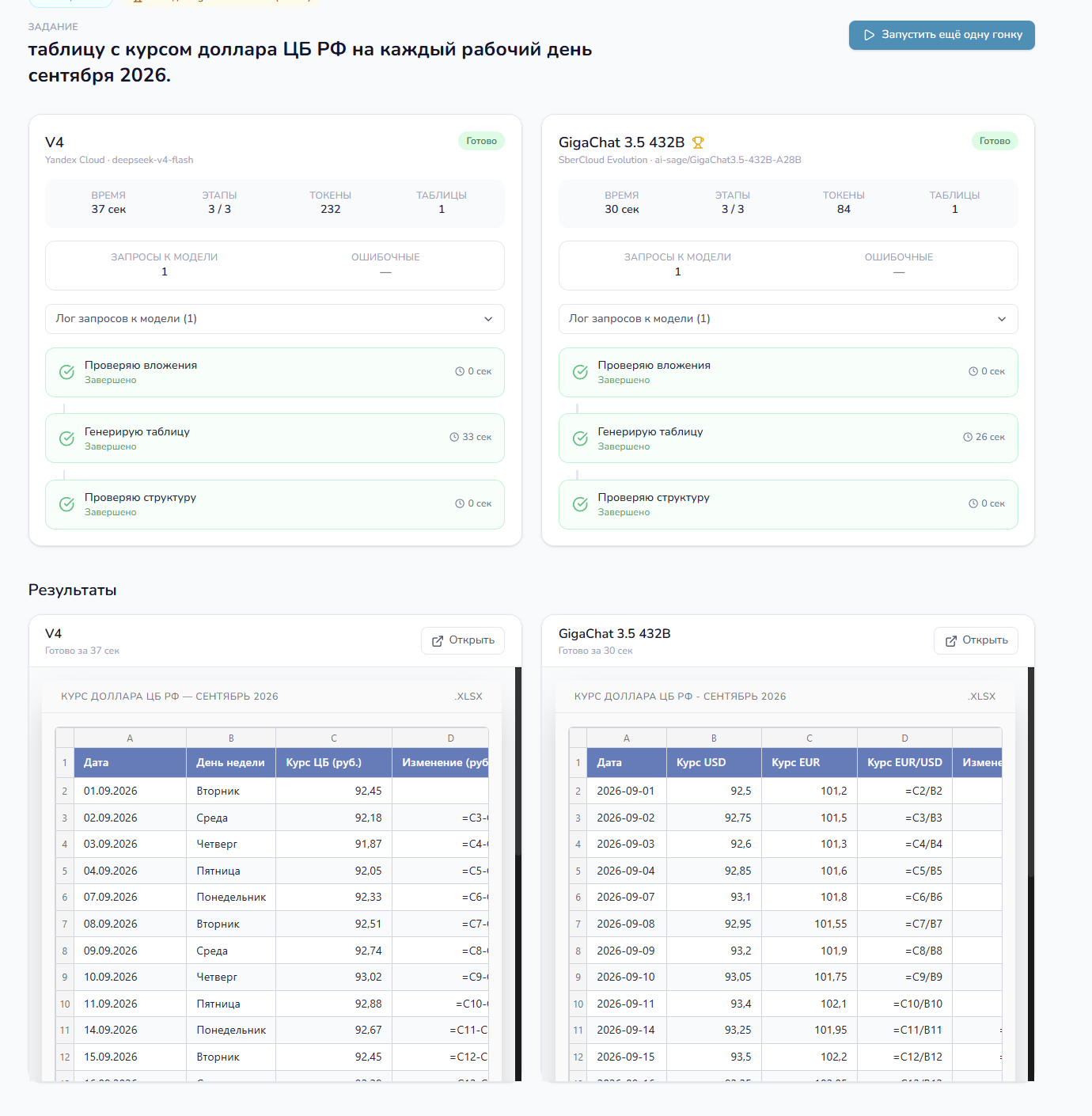Select row 5 number in V4 spreadsheet
Viewport: 1092px width, 1116px height.
(x=65, y=871)
